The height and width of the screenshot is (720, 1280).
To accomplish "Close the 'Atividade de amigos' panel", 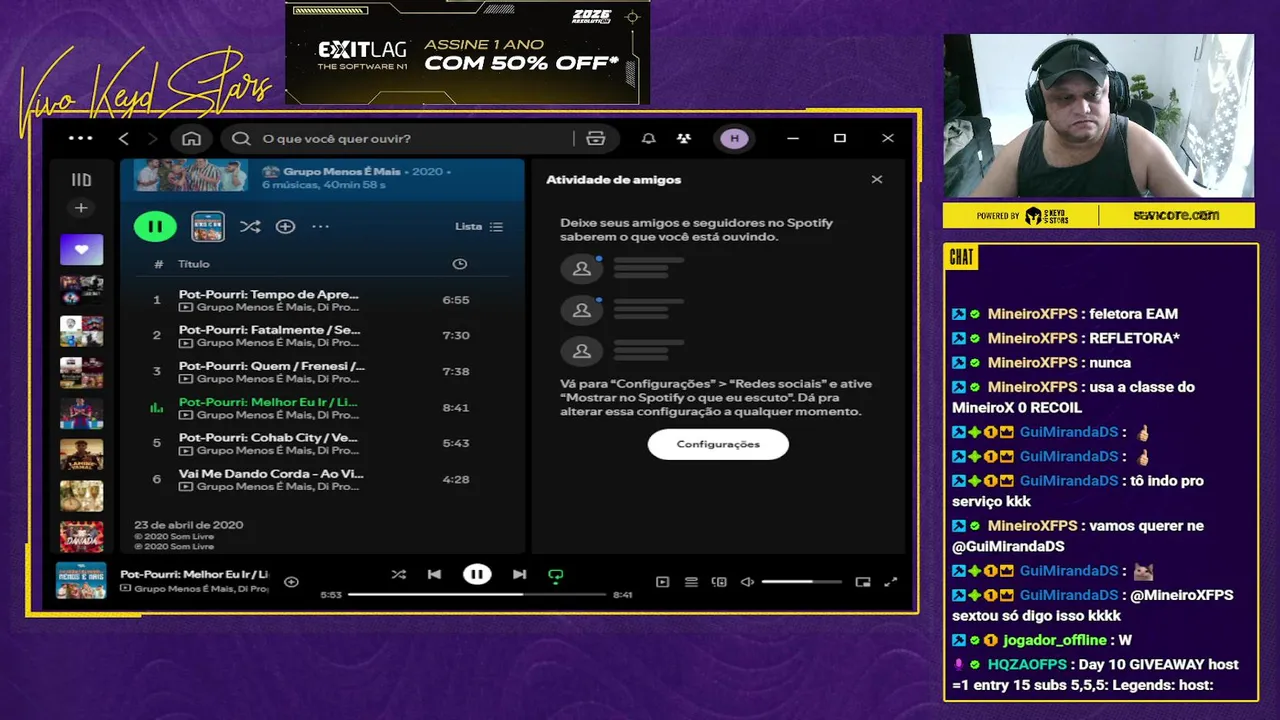I will tap(877, 180).
